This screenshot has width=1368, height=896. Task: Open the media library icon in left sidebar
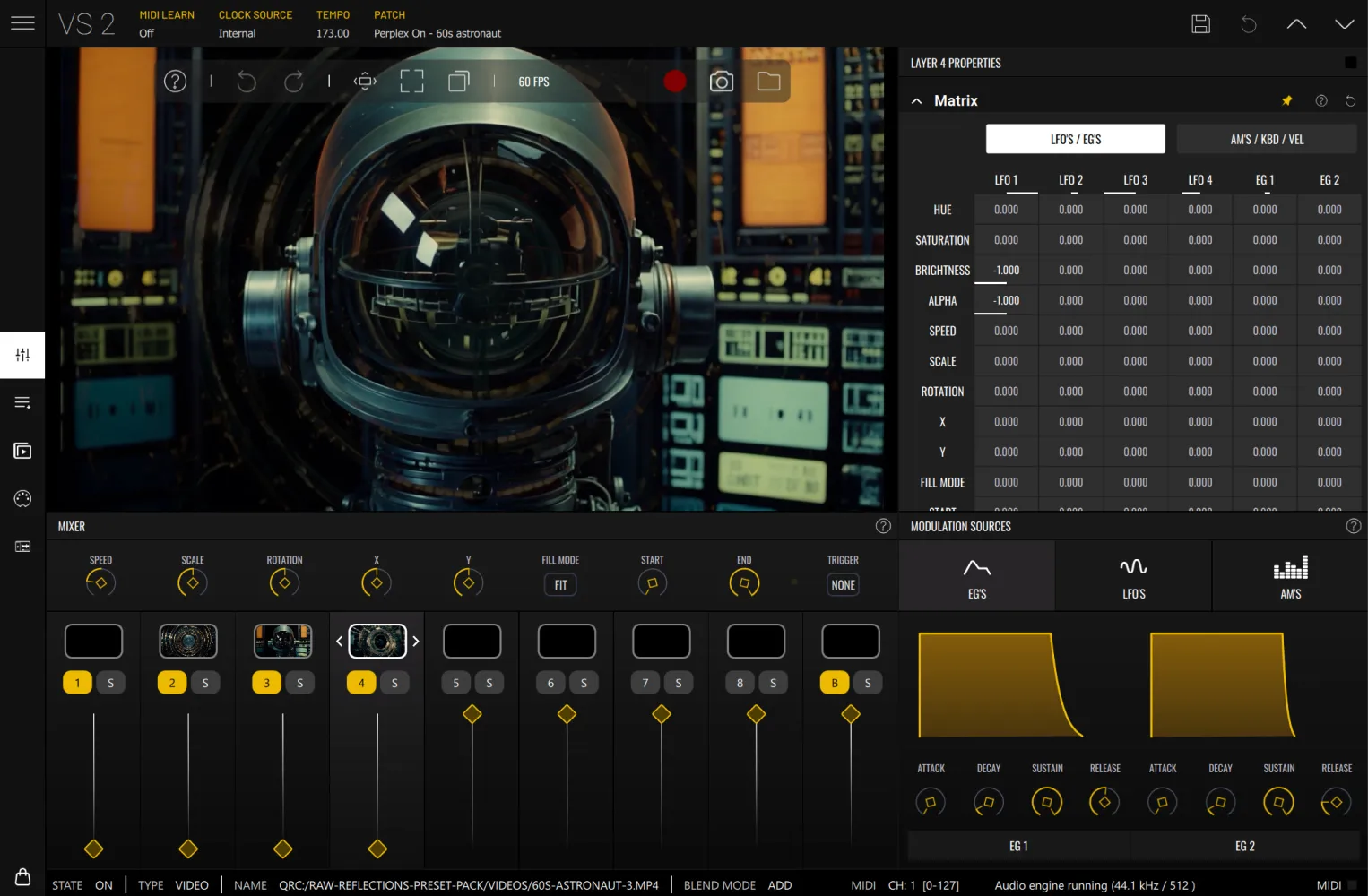pyautogui.click(x=22, y=451)
